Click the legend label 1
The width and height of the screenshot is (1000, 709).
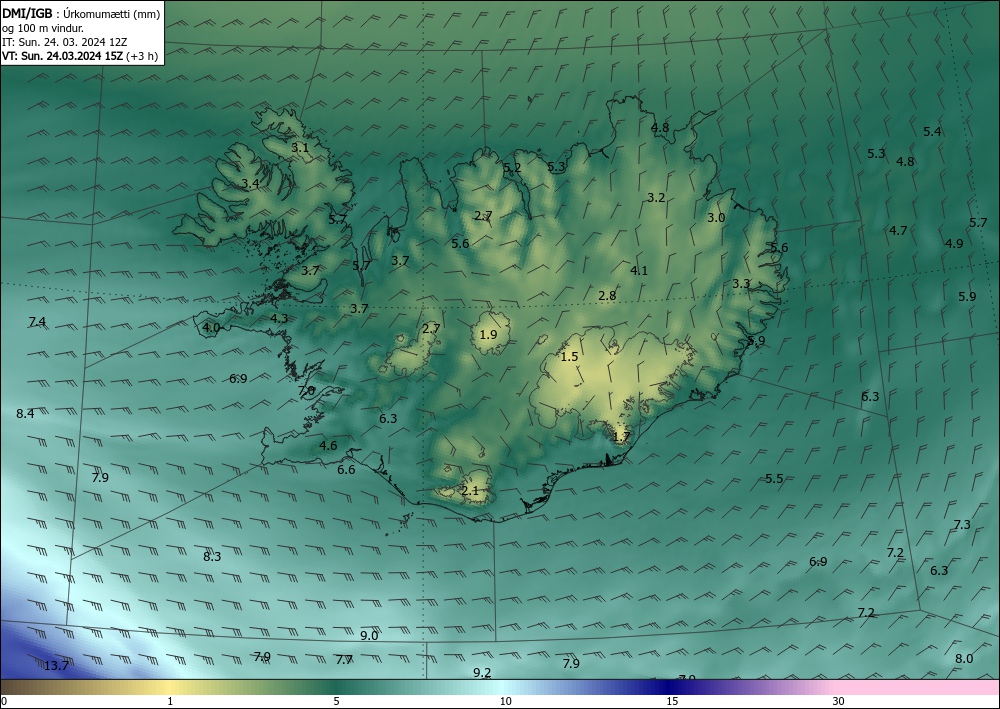(x=170, y=701)
